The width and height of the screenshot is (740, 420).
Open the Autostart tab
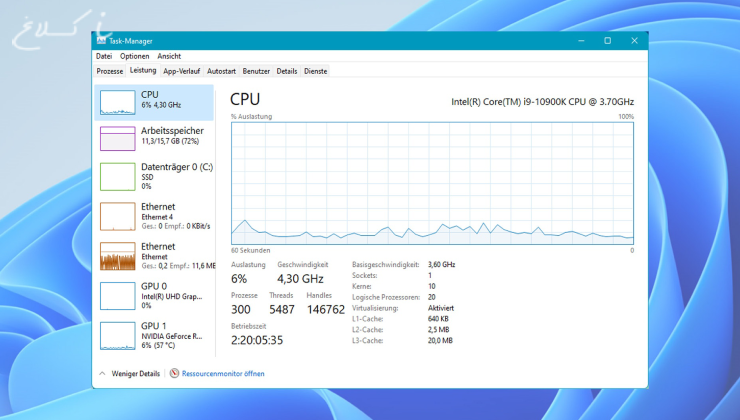[x=221, y=71]
